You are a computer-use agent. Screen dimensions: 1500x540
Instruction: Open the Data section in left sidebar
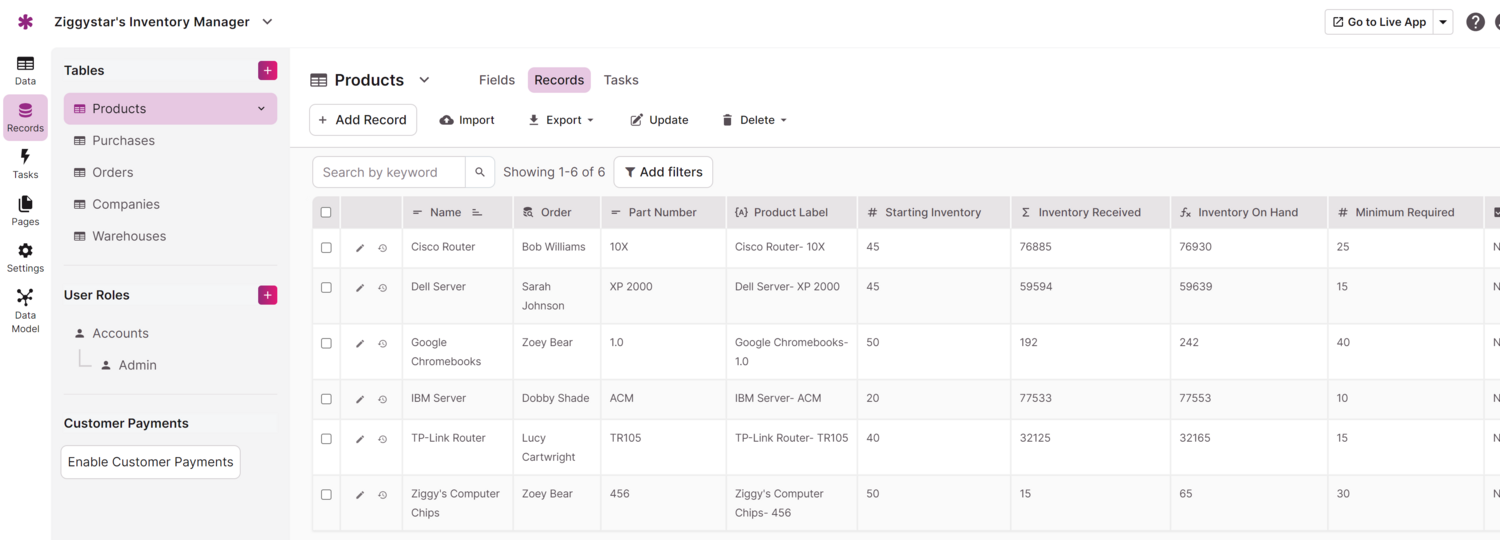point(25,70)
